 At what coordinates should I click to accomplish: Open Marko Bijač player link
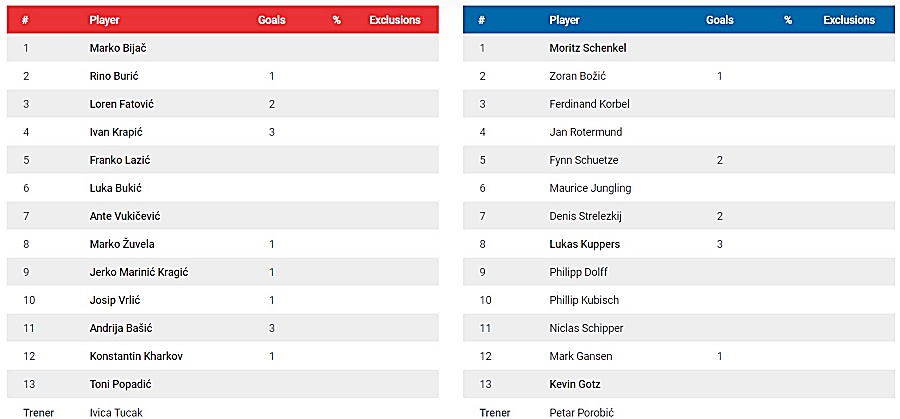click(x=118, y=48)
